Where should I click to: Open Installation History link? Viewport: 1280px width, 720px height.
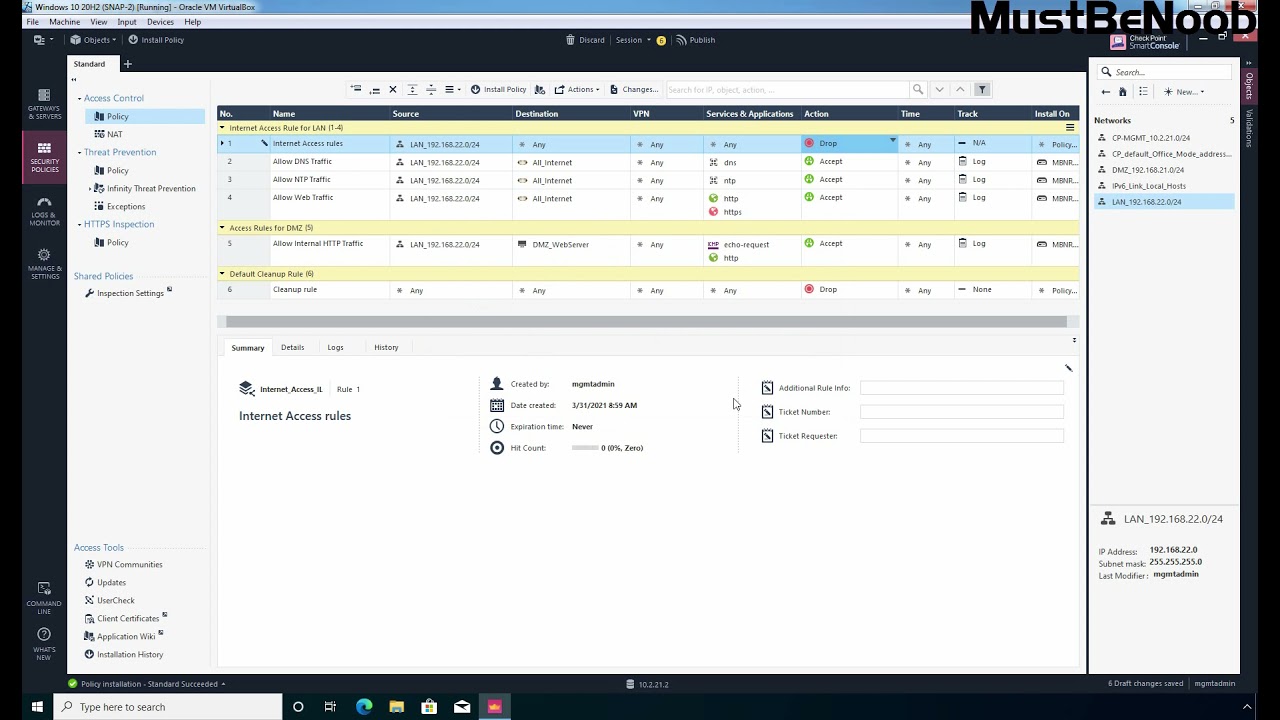click(123, 654)
